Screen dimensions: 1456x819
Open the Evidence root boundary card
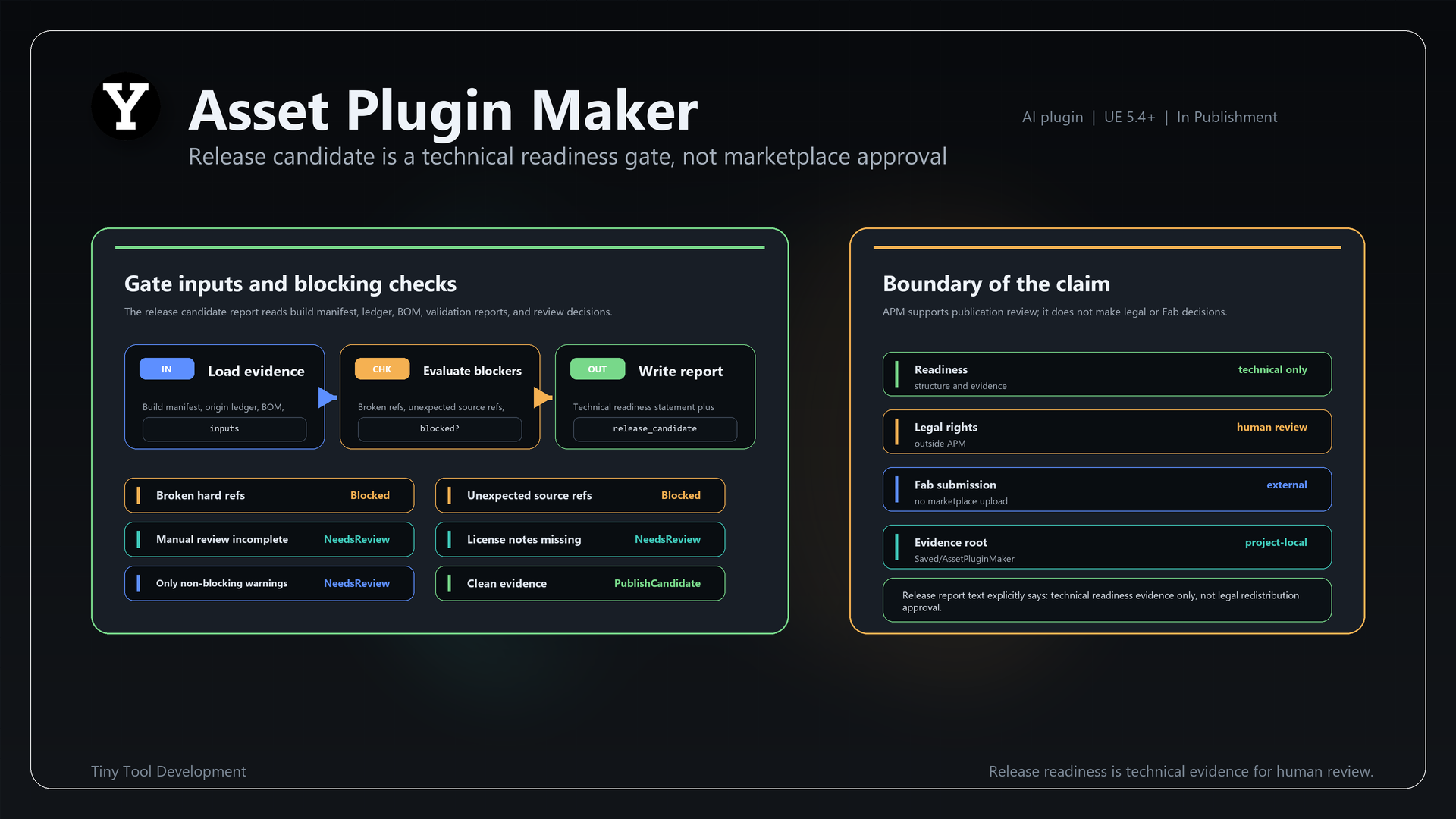pyautogui.click(x=1107, y=547)
